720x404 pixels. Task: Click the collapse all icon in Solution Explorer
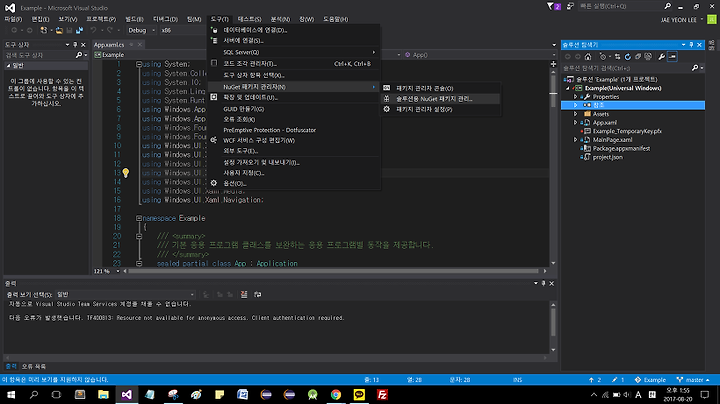638,56
